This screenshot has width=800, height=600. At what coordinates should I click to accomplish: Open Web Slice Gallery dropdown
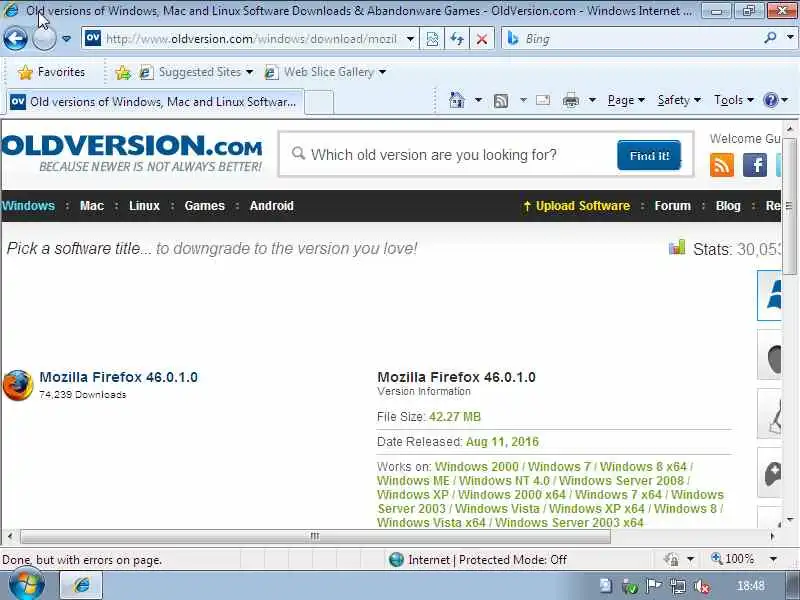click(x=325, y=72)
